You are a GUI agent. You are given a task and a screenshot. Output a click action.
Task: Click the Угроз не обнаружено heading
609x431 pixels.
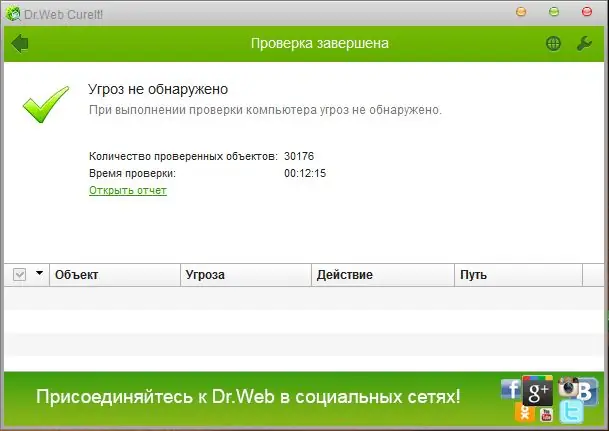point(158,89)
